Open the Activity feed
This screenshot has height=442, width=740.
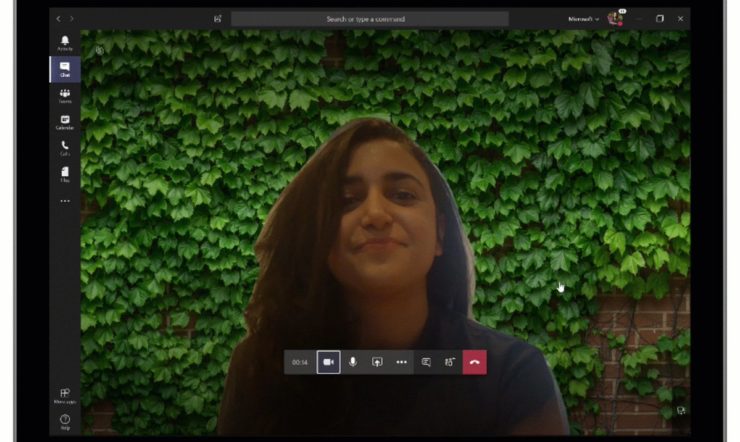65,43
